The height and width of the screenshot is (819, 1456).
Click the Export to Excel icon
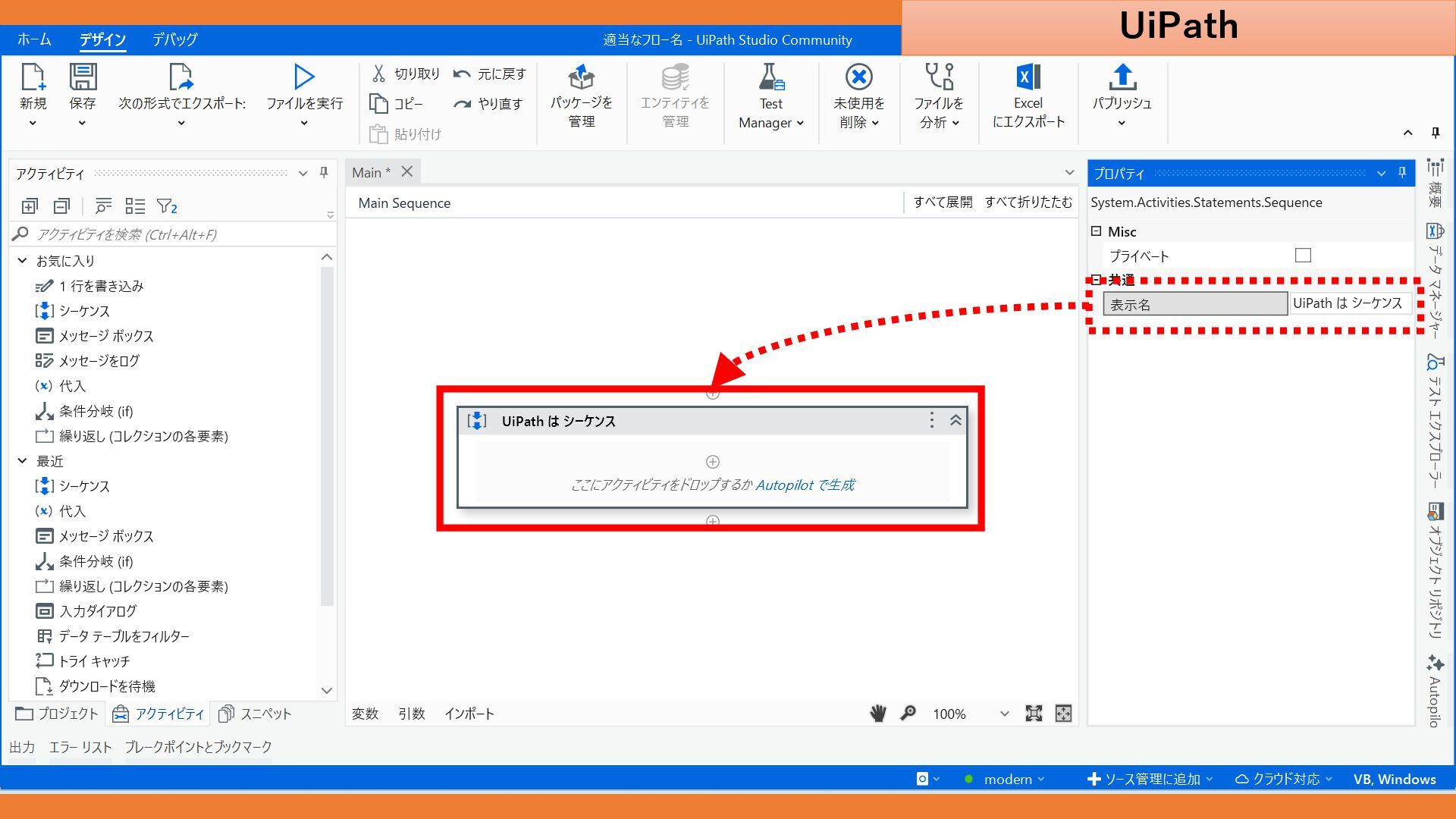1028,77
